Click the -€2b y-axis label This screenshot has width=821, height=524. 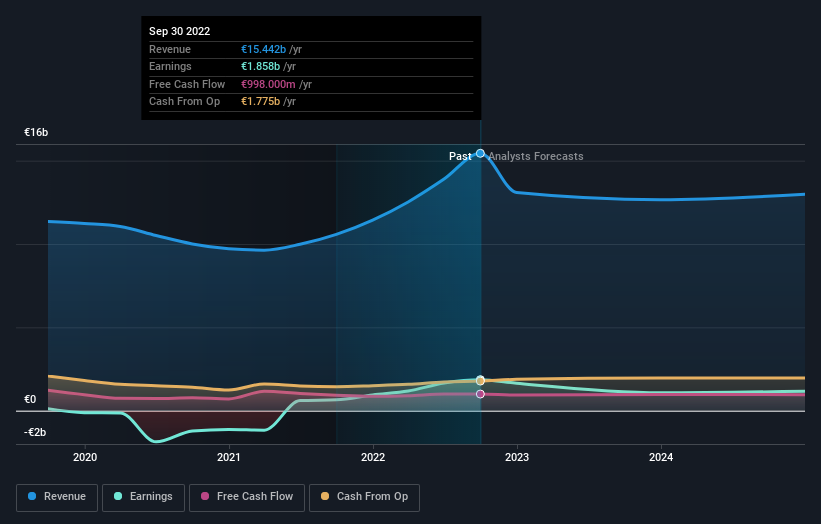pos(35,432)
